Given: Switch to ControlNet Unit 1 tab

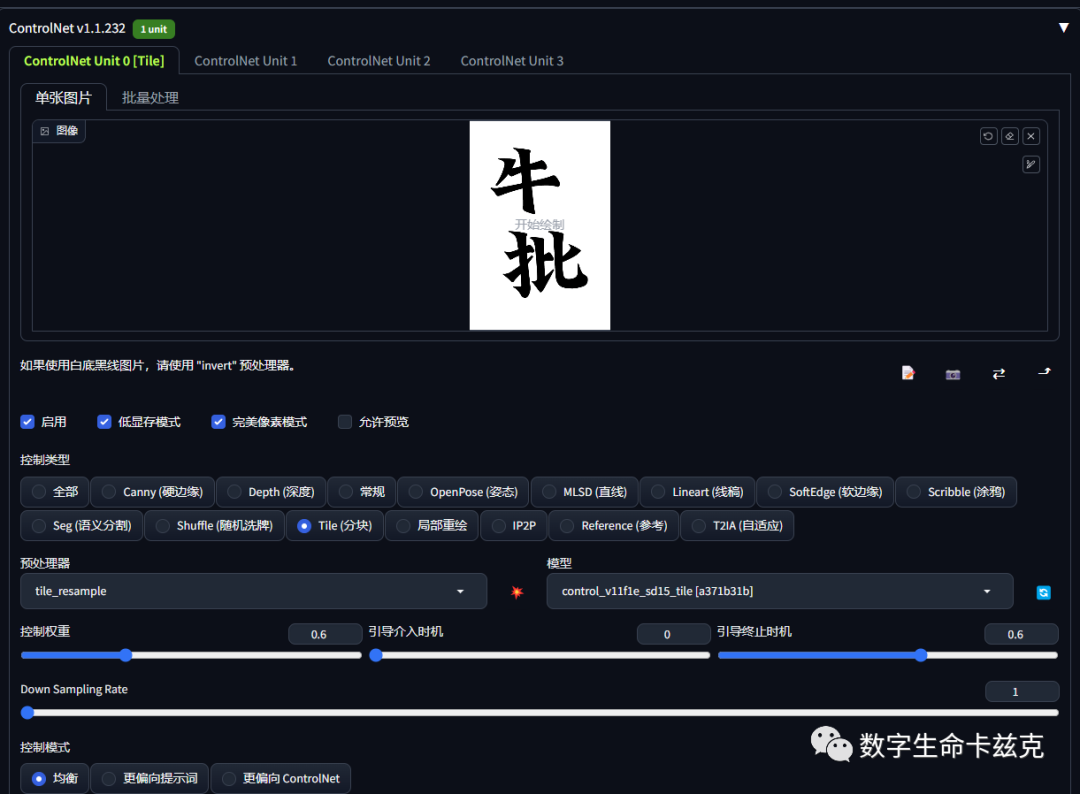Looking at the screenshot, I should tap(246, 61).
